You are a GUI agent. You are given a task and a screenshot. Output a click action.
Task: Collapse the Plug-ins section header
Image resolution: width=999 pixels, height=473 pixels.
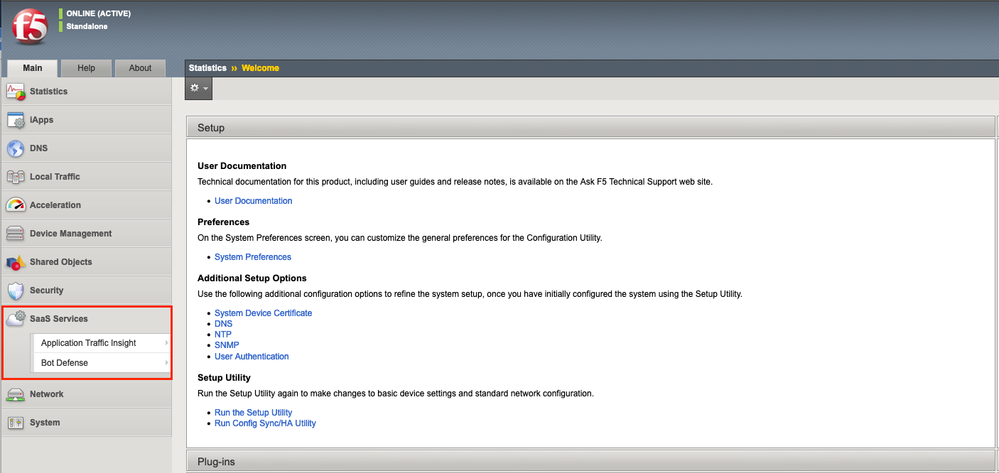590,462
